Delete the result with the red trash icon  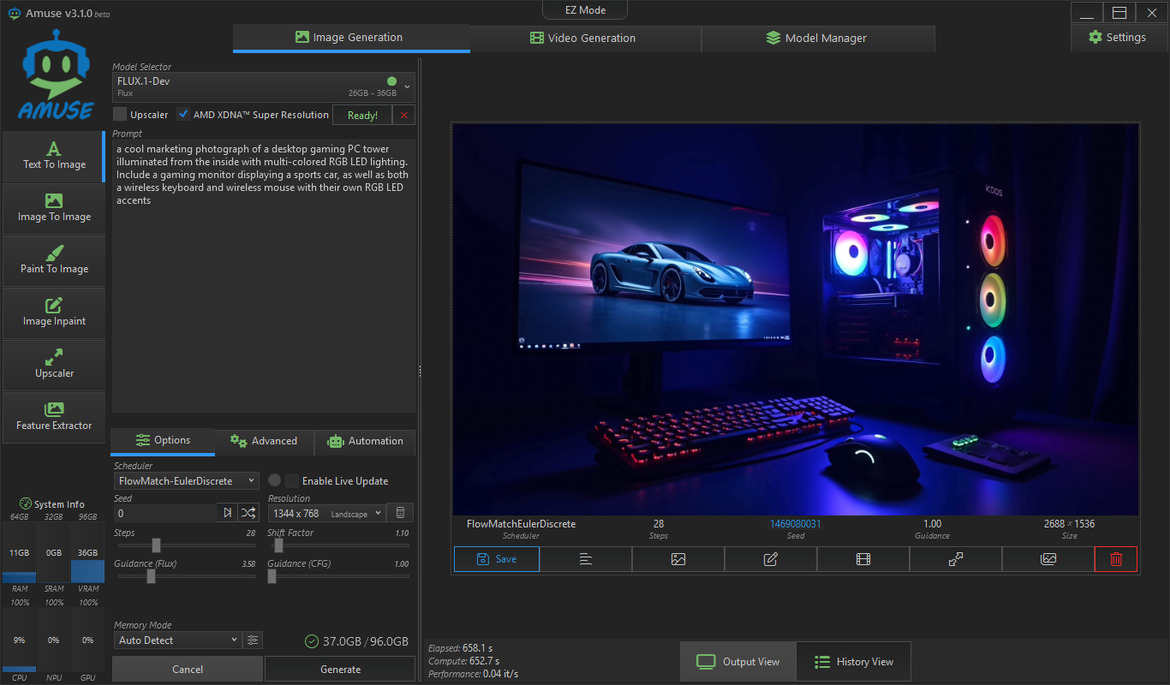1116,559
